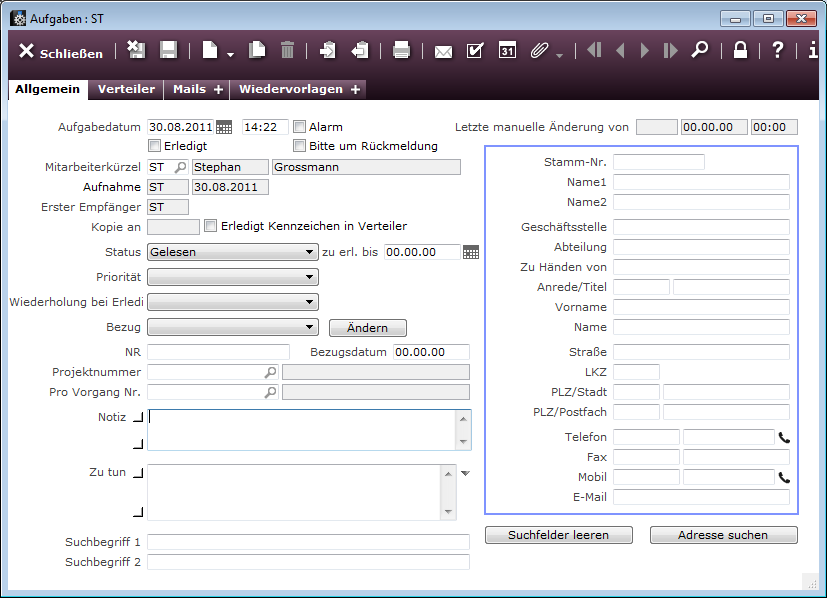Click the envelope mail icon
Viewport: 827px width, 598px height.
[x=443, y=51]
